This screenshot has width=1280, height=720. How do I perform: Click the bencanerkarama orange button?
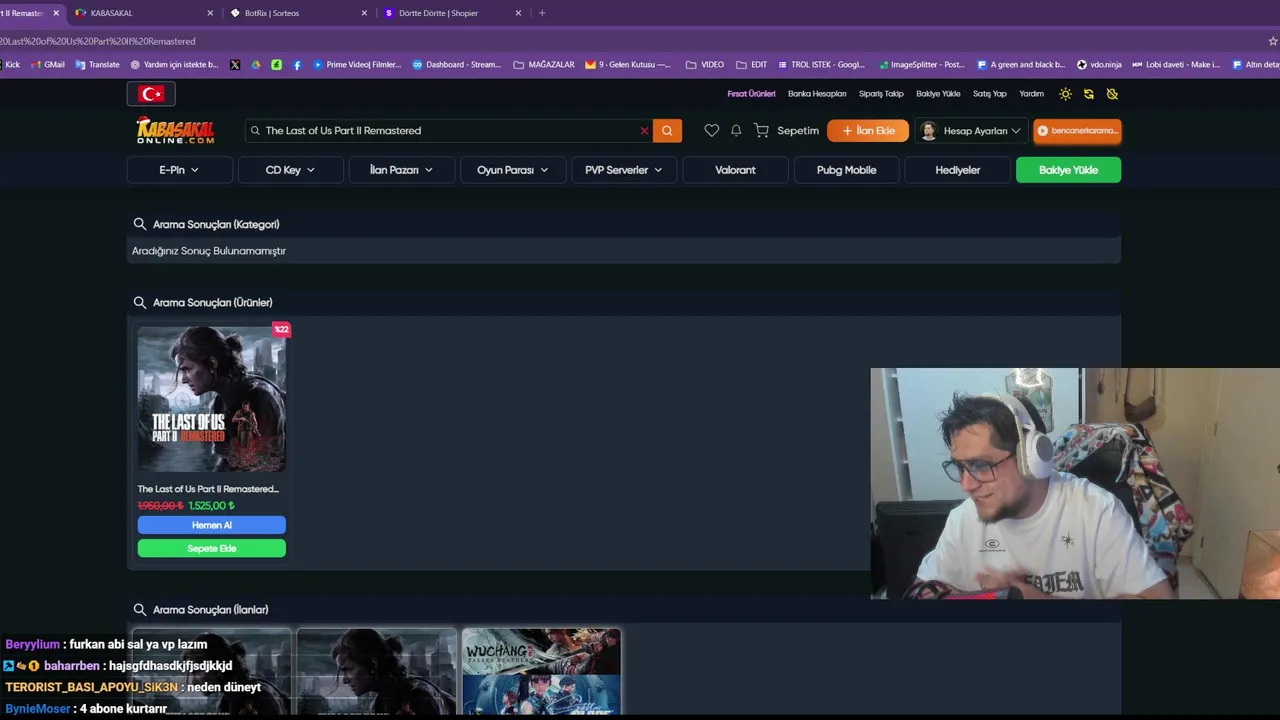tap(1077, 130)
